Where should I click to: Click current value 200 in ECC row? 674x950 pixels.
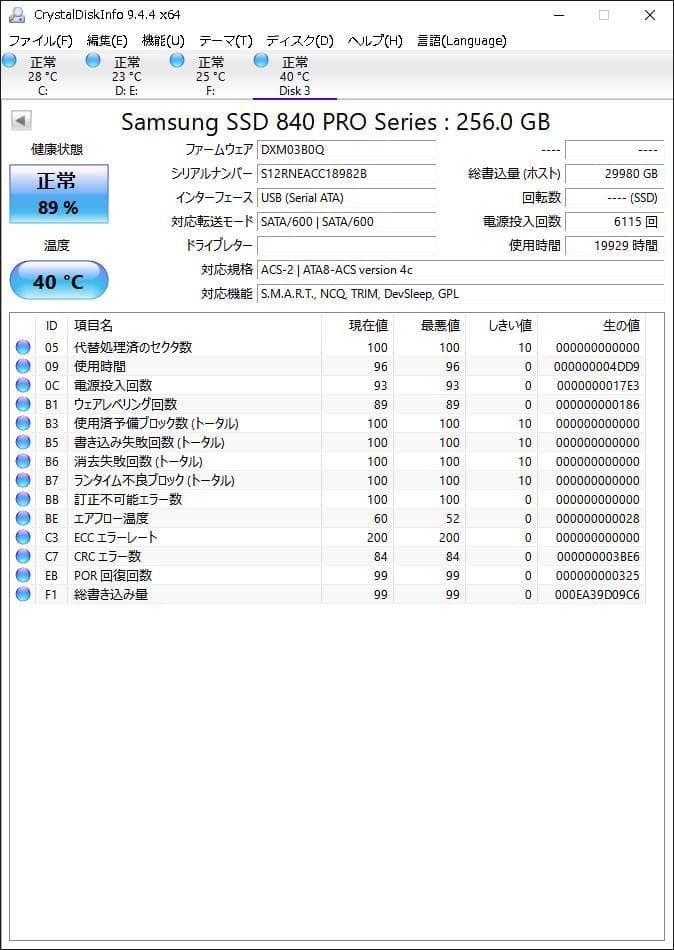point(377,537)
